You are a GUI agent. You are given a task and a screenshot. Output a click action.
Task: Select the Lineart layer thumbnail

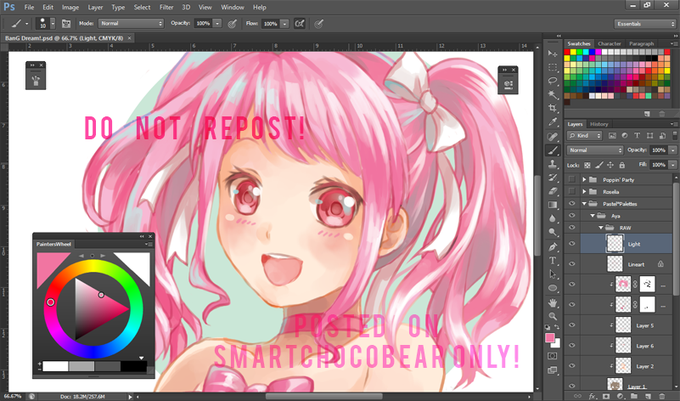pos(615,264)
